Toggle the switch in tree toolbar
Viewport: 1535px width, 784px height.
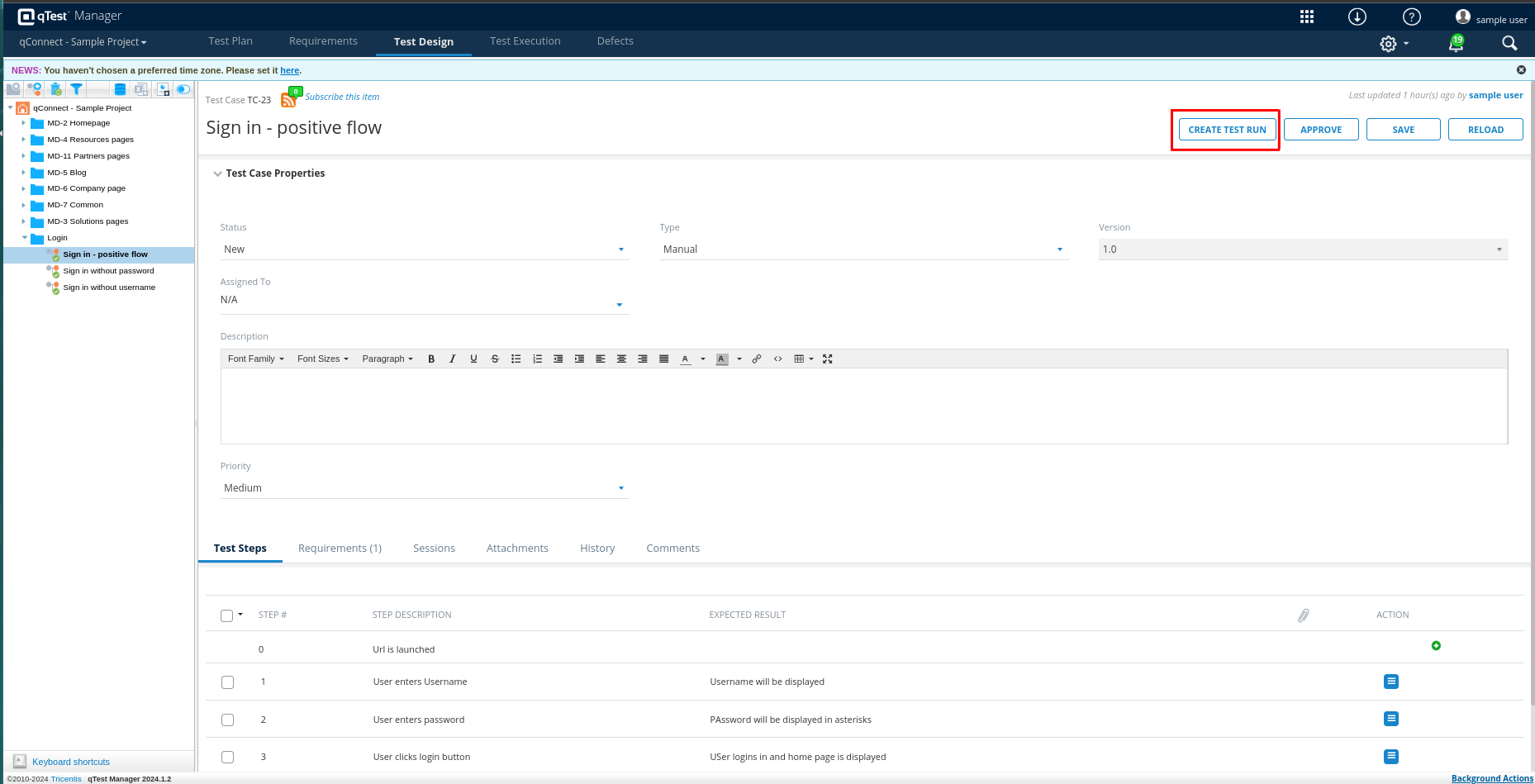pos(183,89)
